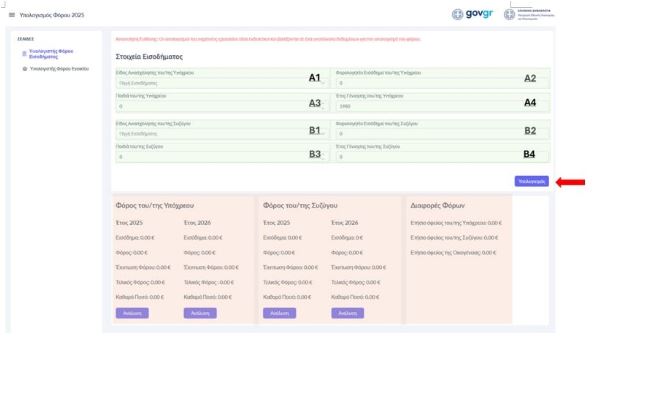648x412 pixels.
Task: Click Ανάλυση under Υπόχρεου Έτος 2026
Action: [x=199, y=313]
